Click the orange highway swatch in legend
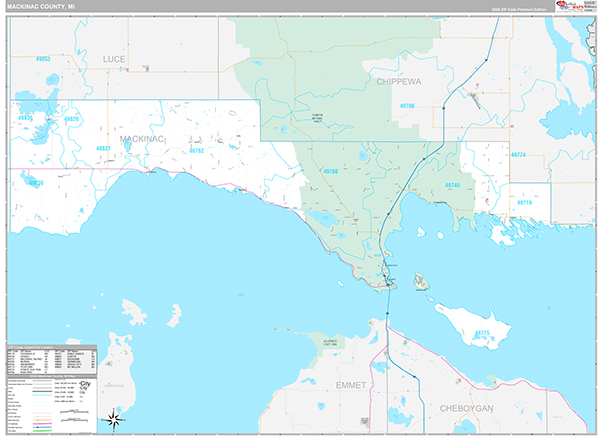Screen dimensions: 600x436 point(42,420)
